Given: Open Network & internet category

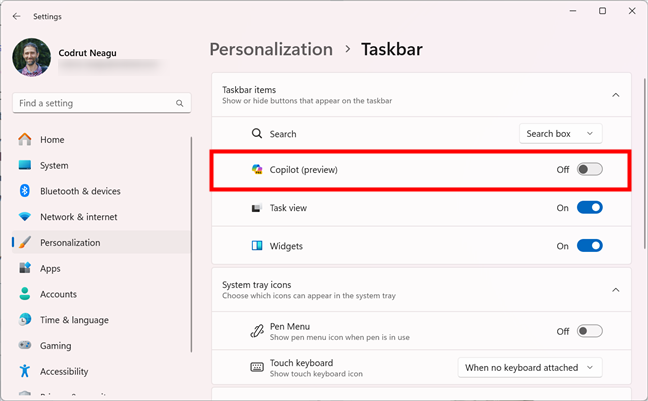Looking at the screenshot, I should 101,217.
